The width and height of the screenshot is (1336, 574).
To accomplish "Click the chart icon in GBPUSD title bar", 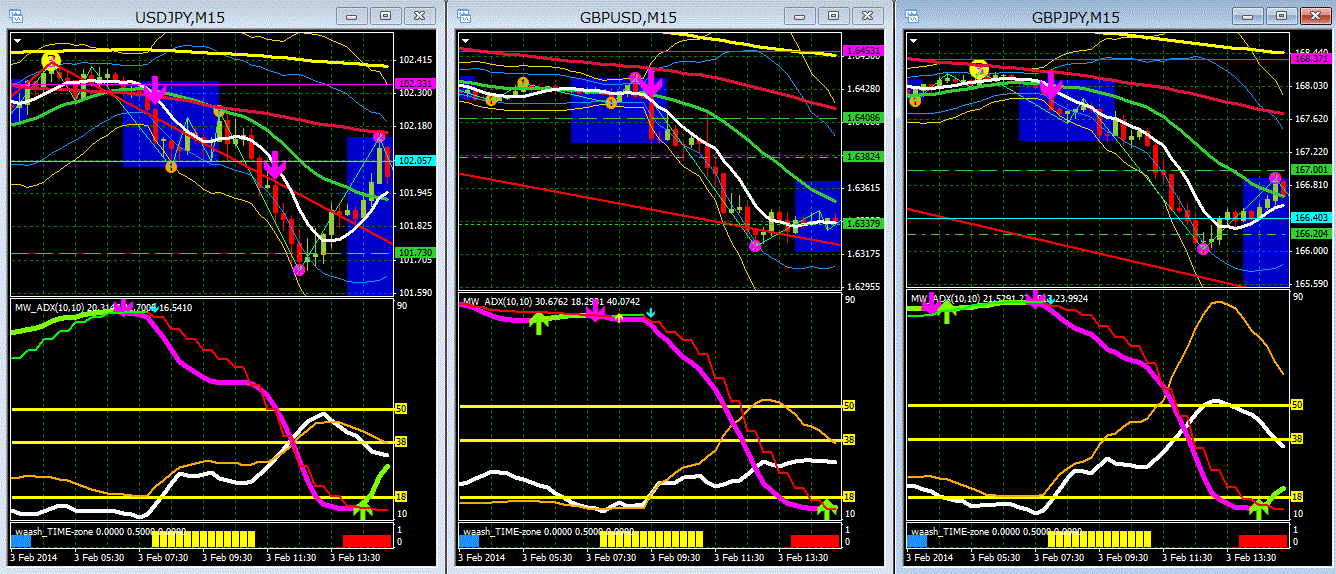I will (x=467, y=16).
